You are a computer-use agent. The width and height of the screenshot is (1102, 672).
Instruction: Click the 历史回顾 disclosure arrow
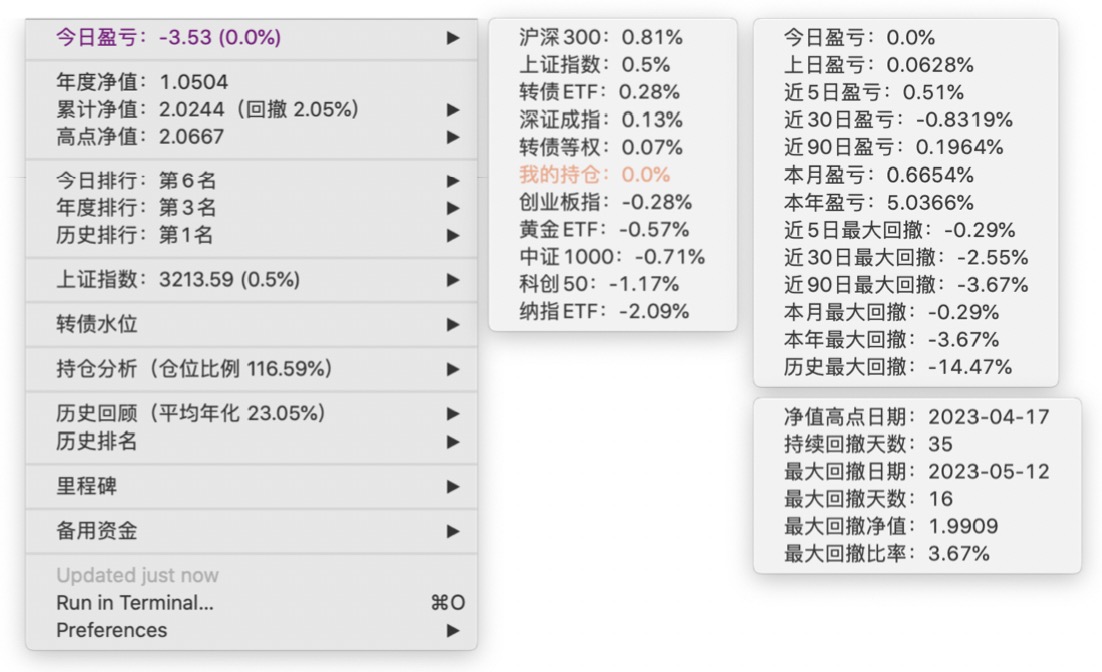[453, 414]
